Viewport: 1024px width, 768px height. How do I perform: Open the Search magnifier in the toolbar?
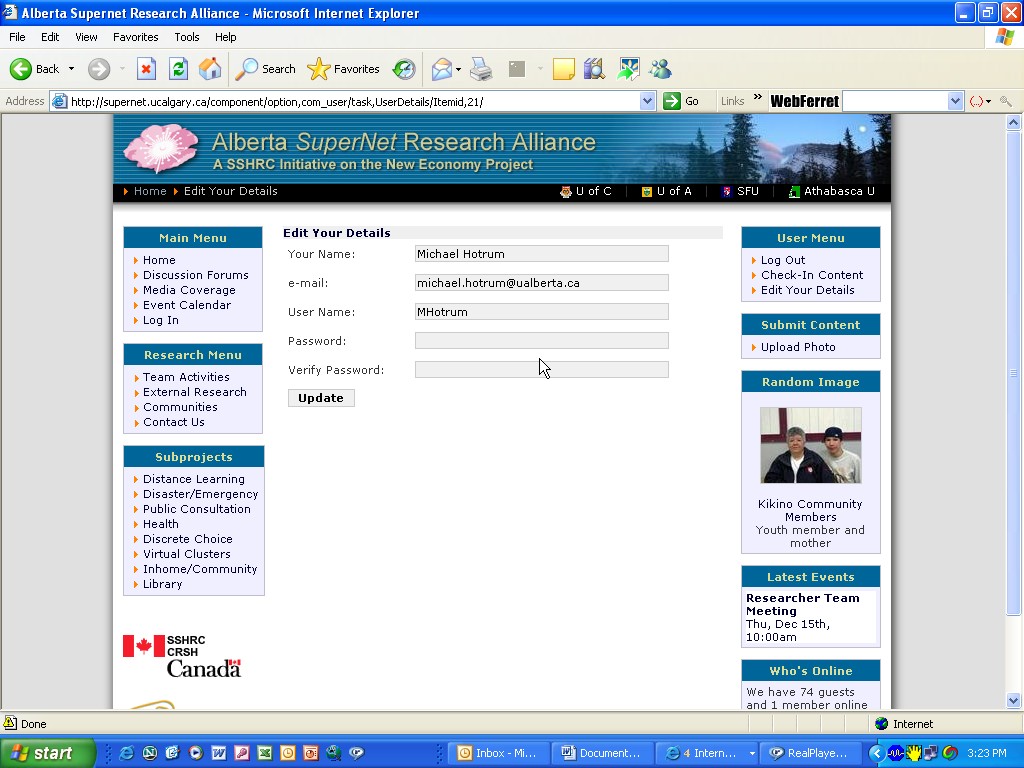coord(247,69)
